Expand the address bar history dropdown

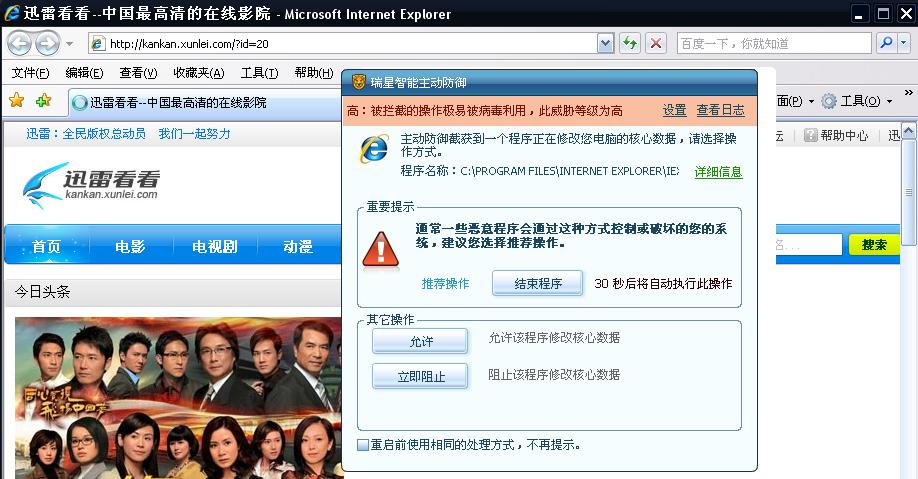coord(605,43)
